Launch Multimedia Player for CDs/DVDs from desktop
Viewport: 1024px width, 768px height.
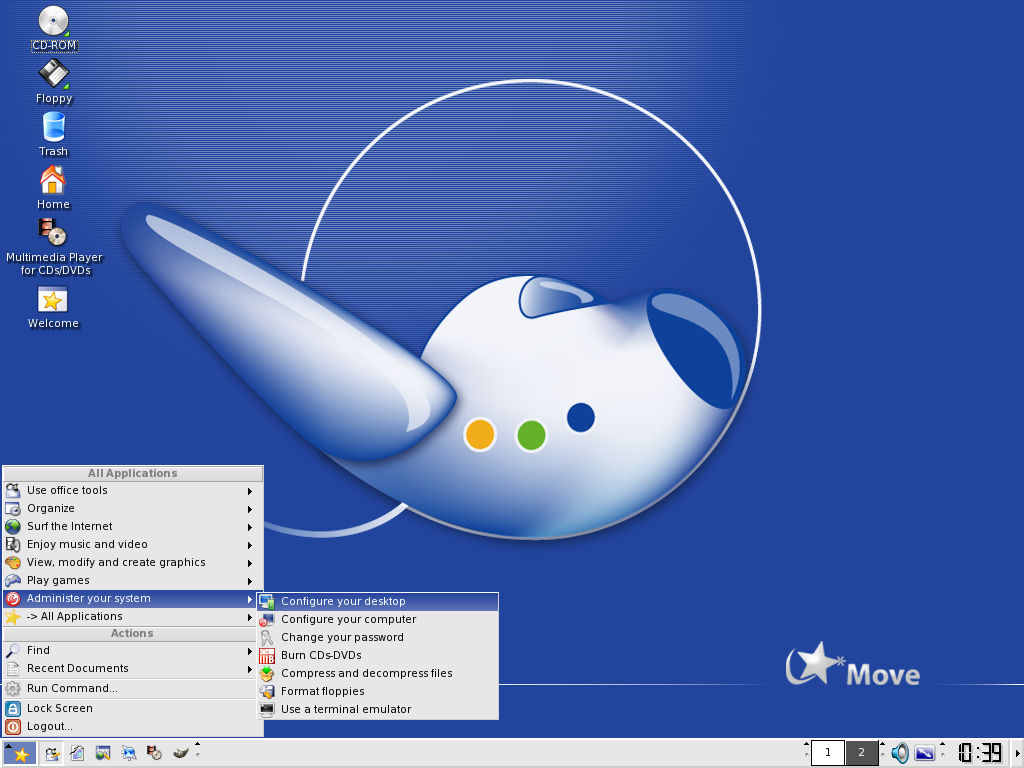tap(54, 247)
